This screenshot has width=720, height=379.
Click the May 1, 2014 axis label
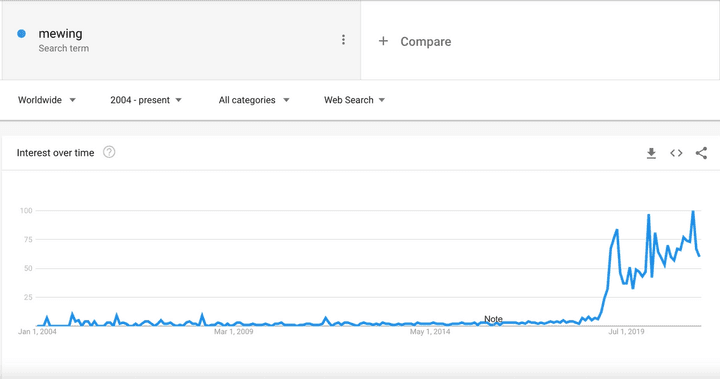[430, 332]
